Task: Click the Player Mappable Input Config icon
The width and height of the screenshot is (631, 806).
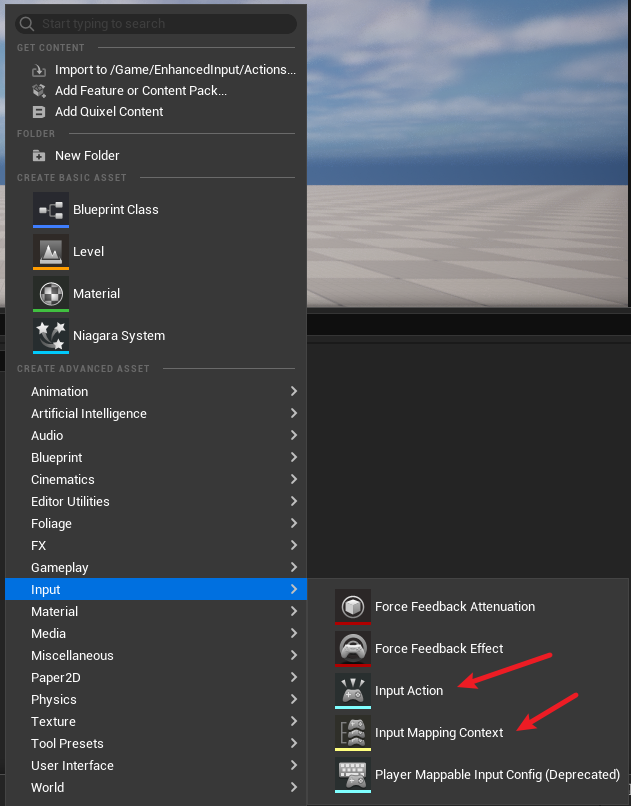Action: pyautogui.click(x=352, y=775)
